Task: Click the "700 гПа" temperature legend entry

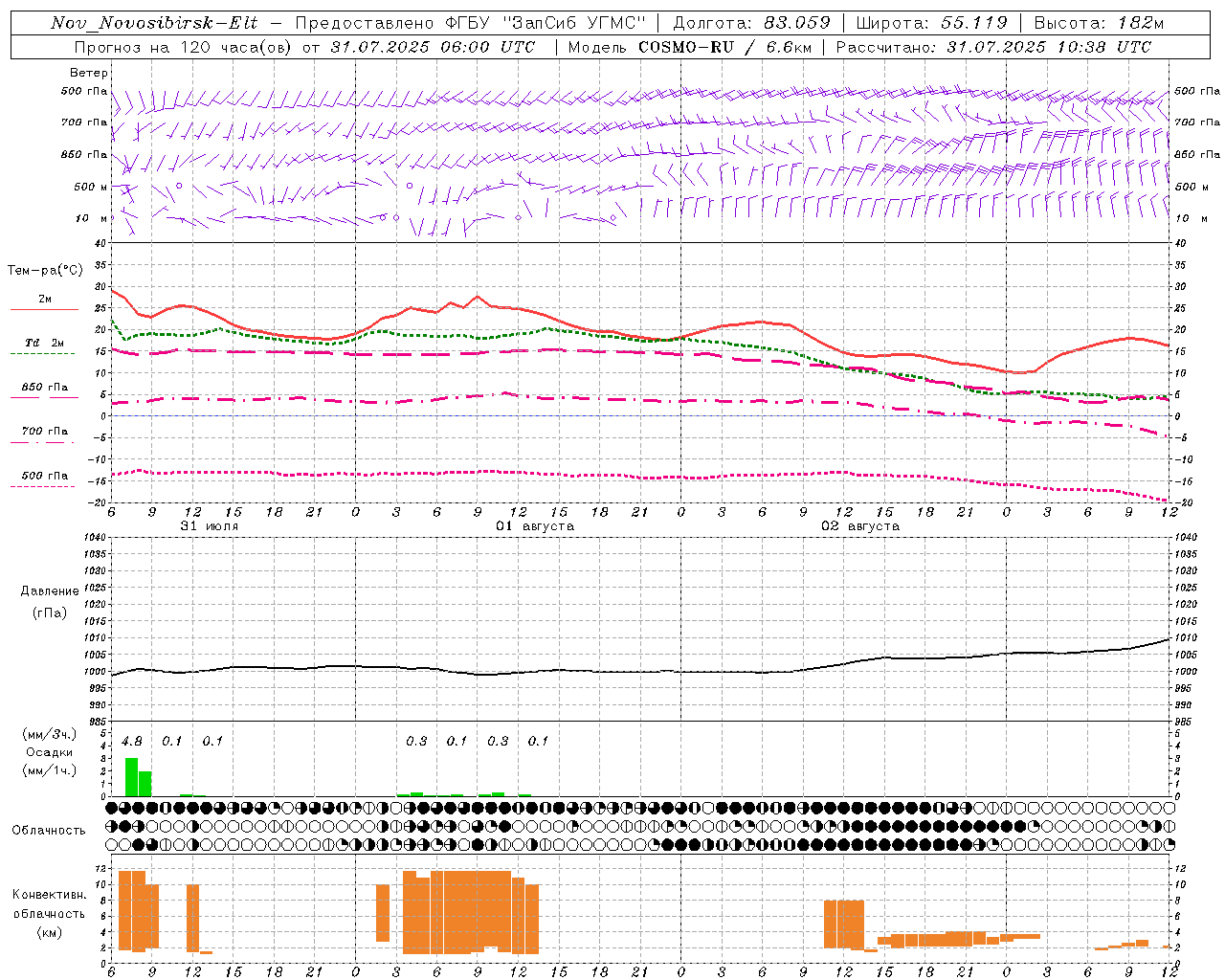Action: (x=45, y=432)
